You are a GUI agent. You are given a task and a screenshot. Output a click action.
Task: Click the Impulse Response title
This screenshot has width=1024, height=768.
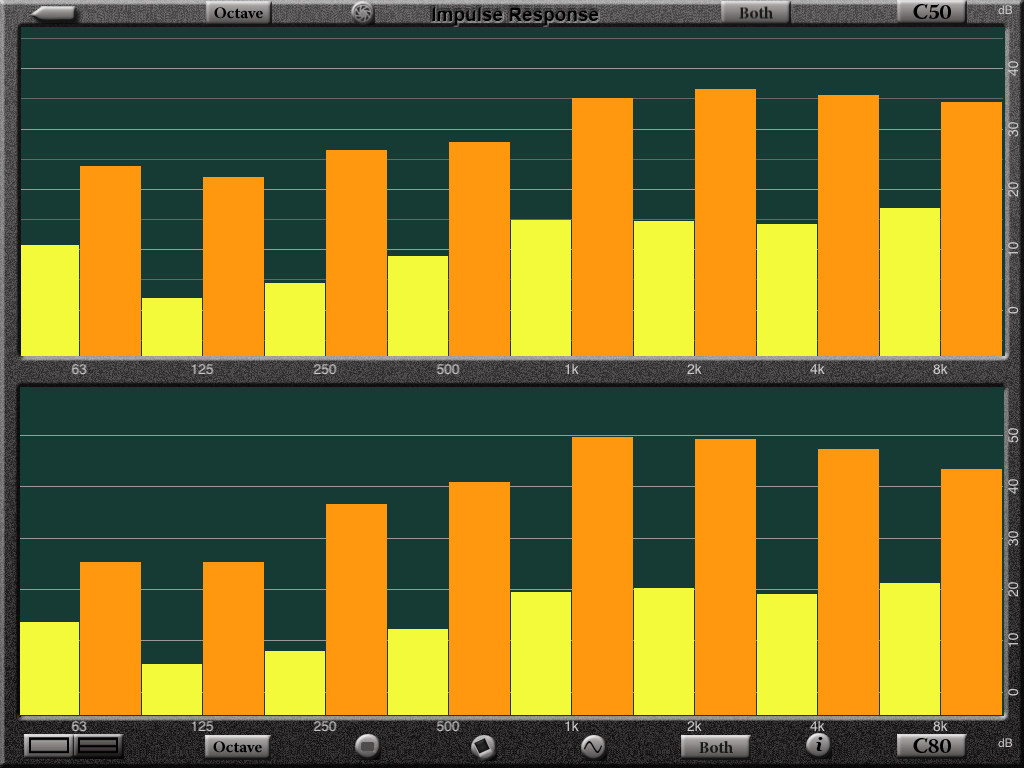pyautogui.click(x=515, y=14)
